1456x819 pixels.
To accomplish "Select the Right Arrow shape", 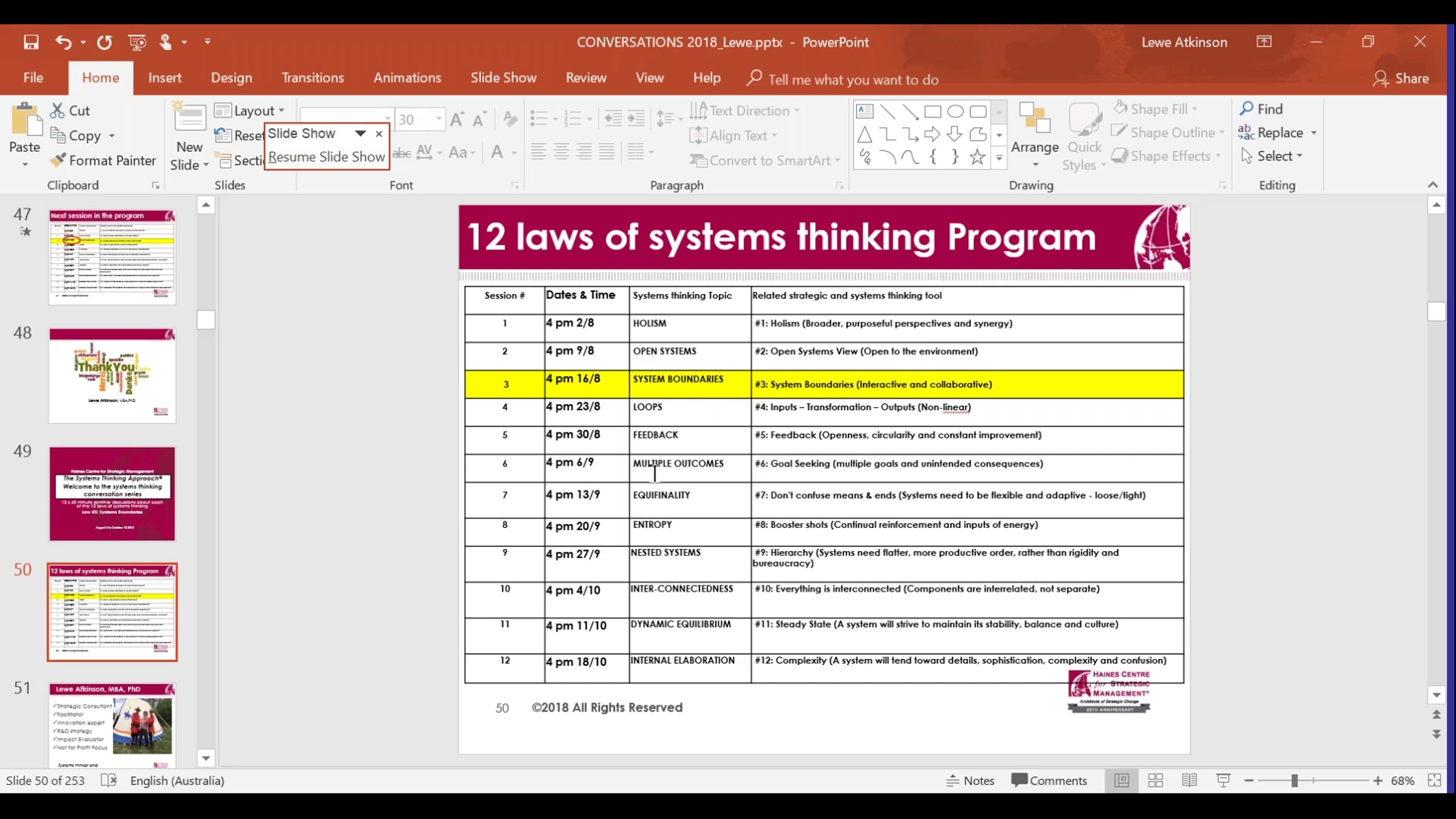I will [932, 134].
